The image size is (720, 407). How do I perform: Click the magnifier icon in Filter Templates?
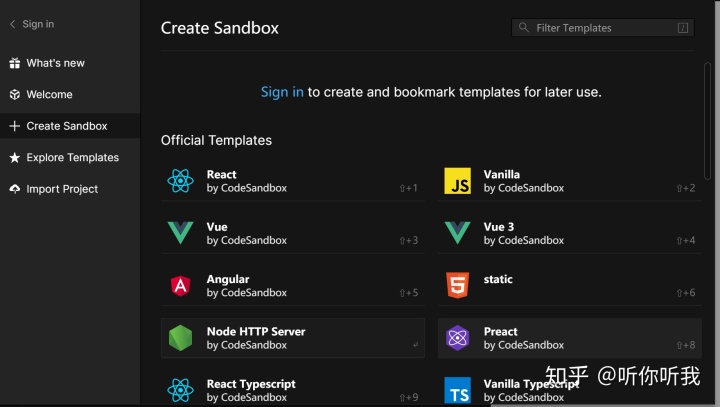click(523, 28)
